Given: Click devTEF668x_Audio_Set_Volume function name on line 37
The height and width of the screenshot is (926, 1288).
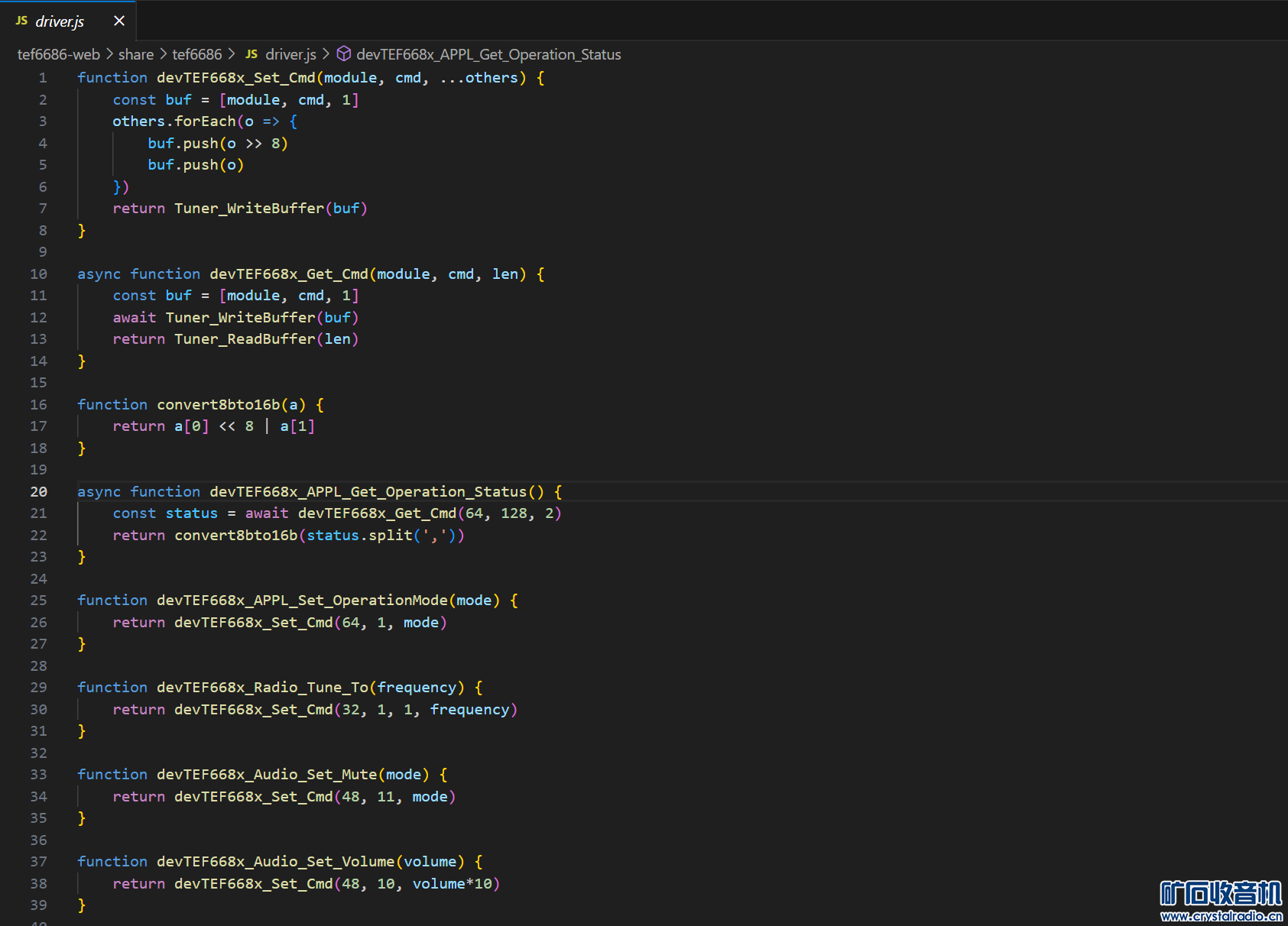Looking at the screenshot, I should point(276,862).
